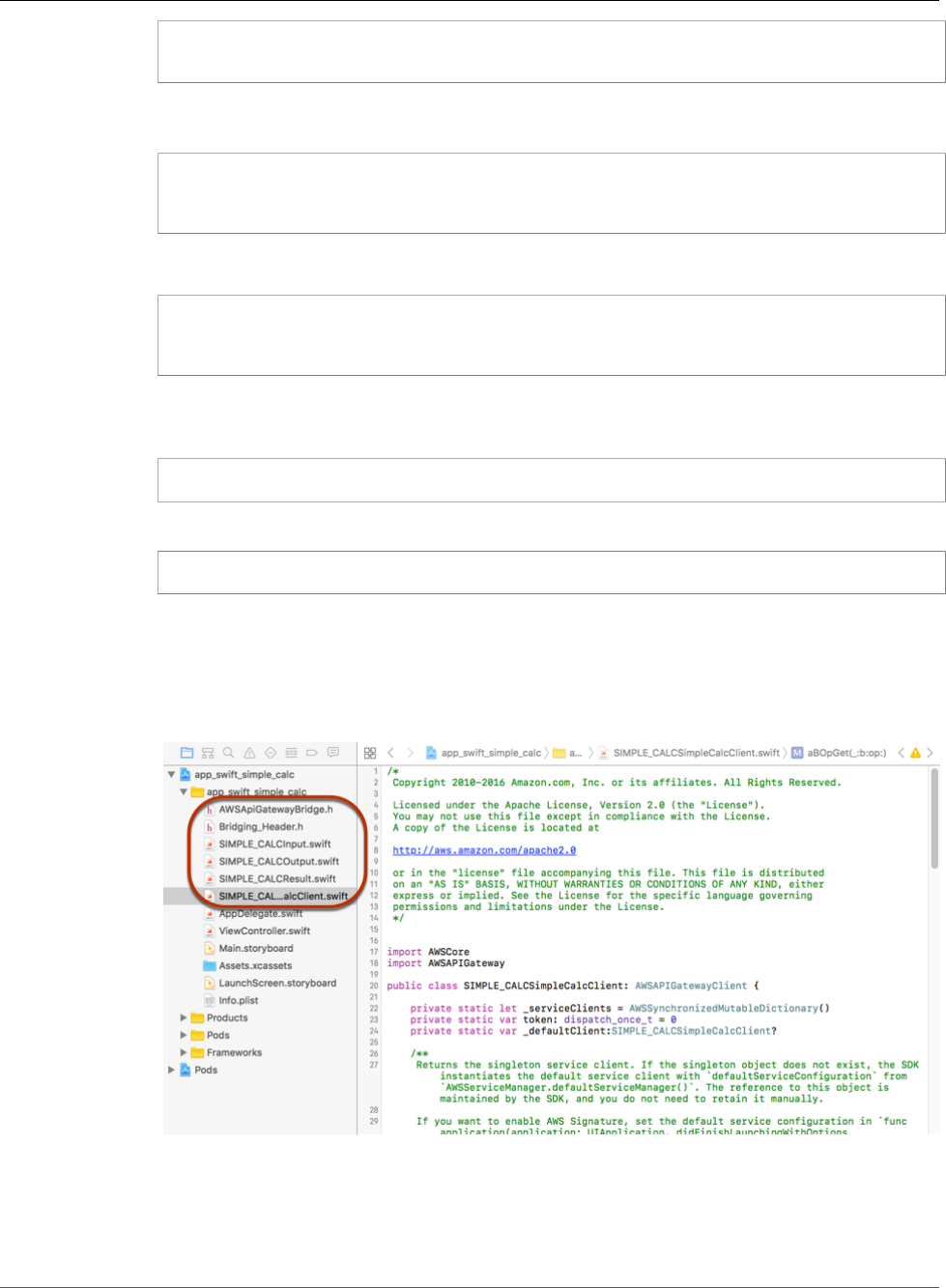
Task: Open SIMPLE_CALCResult.swift in navigator
Action: pos(270,879)
